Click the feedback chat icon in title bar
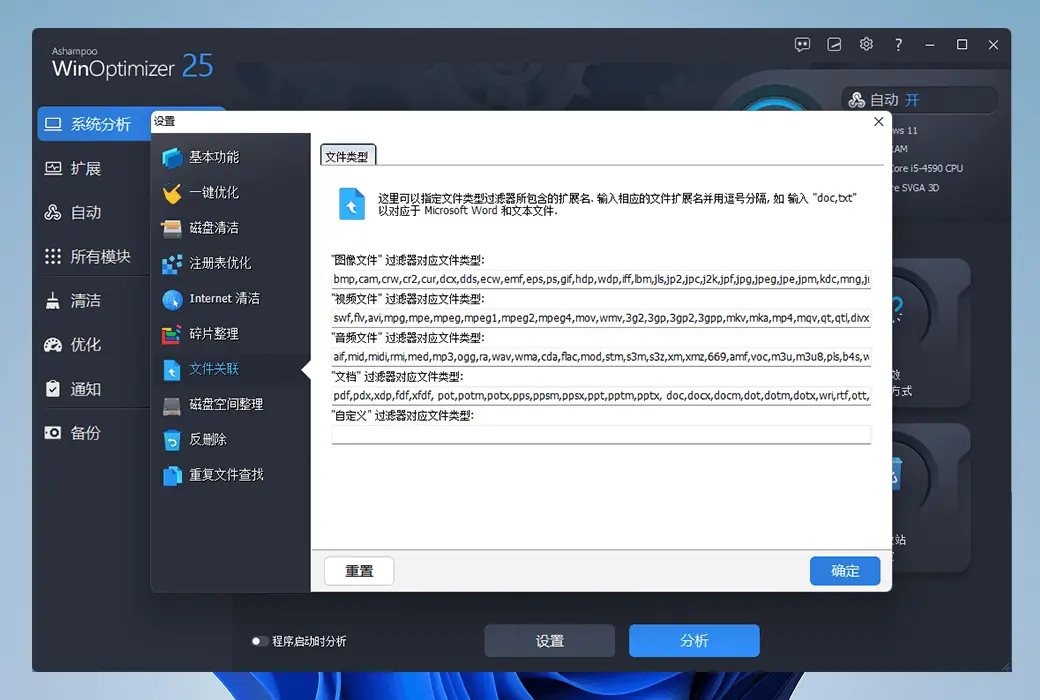The image size is (1040, 700). tap(803, 44)
